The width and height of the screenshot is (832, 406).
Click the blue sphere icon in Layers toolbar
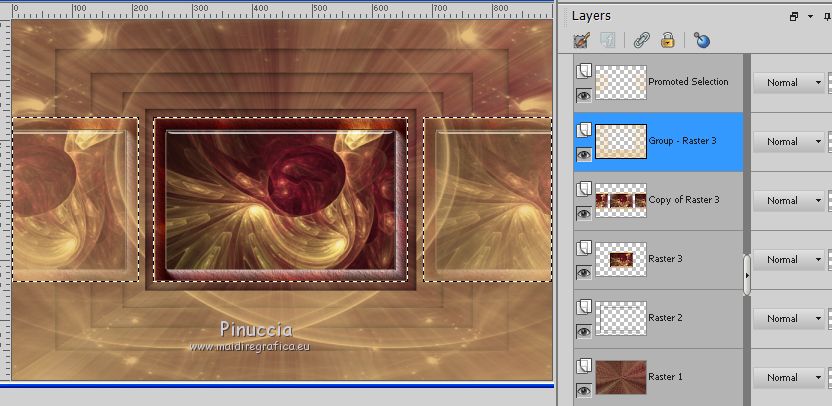coord(701,40)
